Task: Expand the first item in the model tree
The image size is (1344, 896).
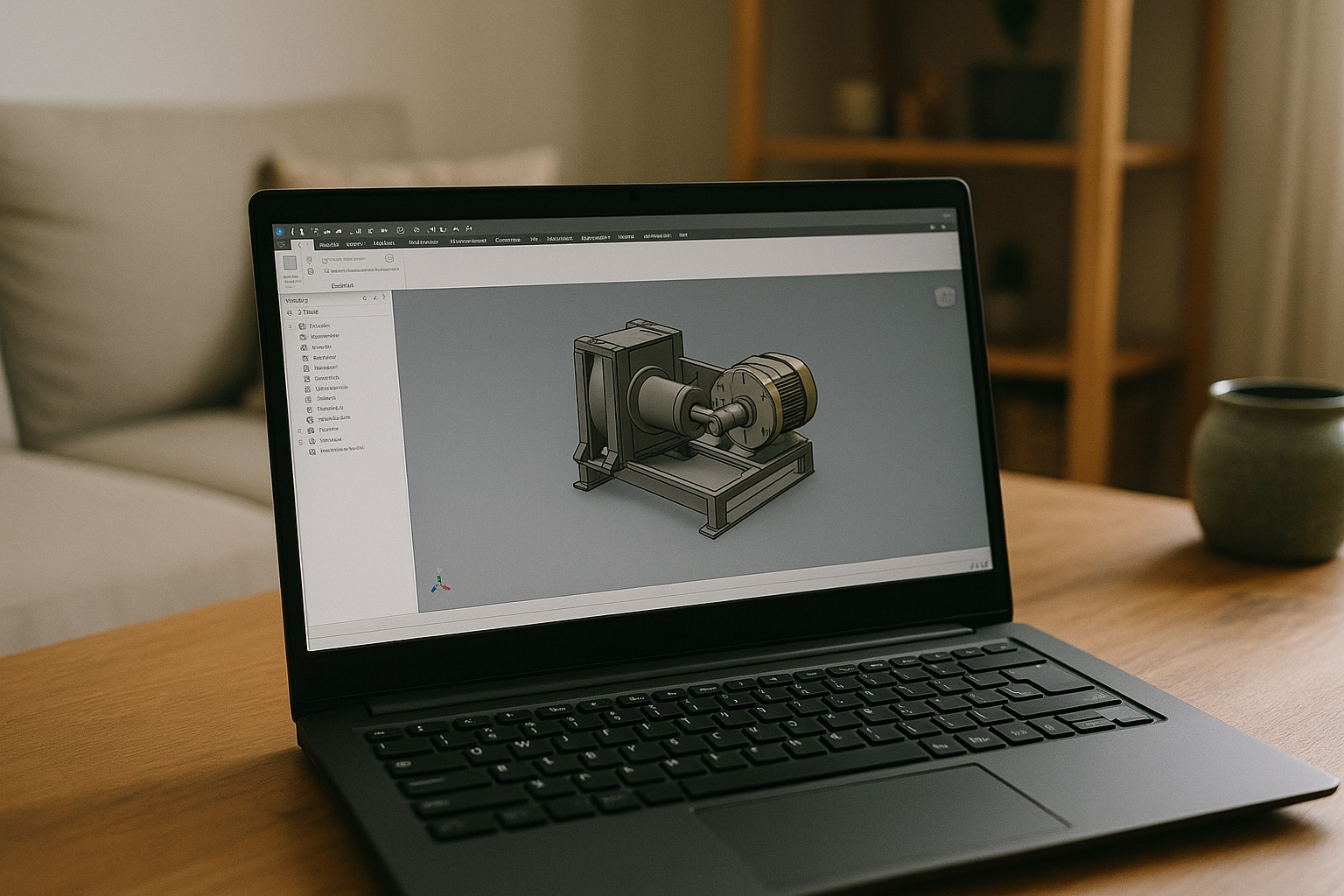Action: click(290, 326)
